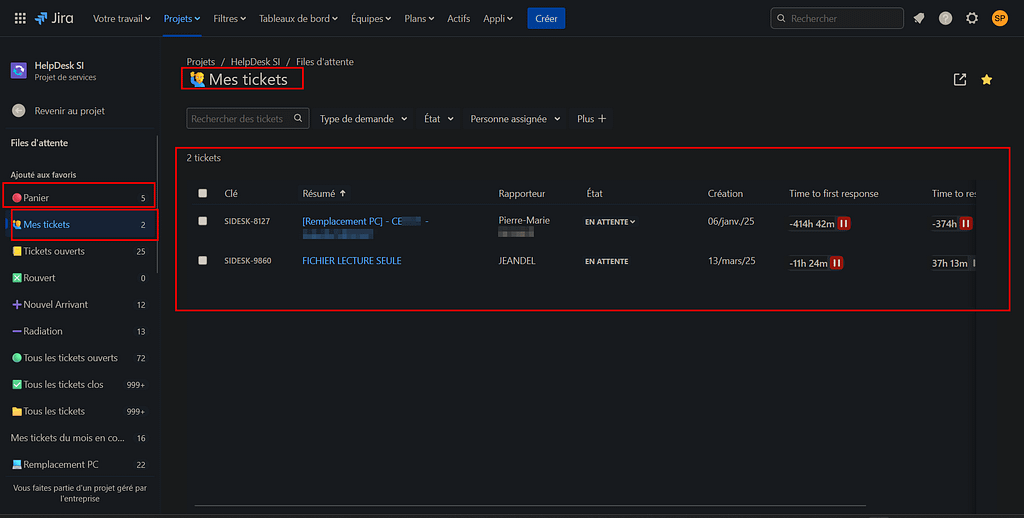This screenshot has height=518, width=1024.
Task: Check the box for SIDESK-8127
Action: tap(203, 221)
